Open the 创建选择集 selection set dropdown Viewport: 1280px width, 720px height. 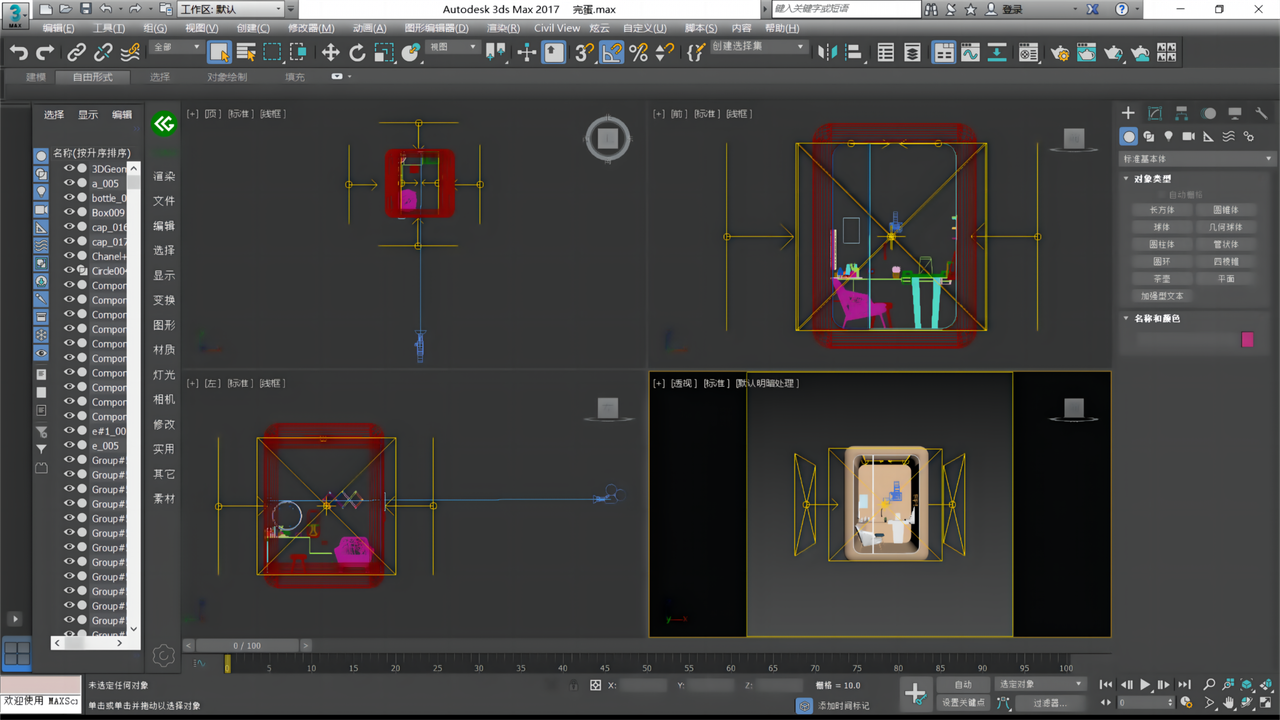click(758, 47)
